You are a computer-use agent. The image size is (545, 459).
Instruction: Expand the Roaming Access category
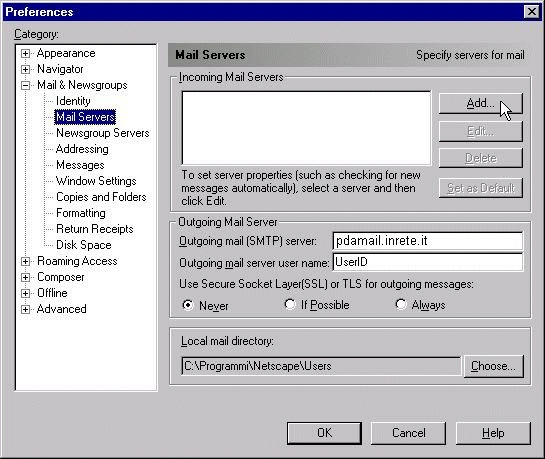tap(25, 261)
